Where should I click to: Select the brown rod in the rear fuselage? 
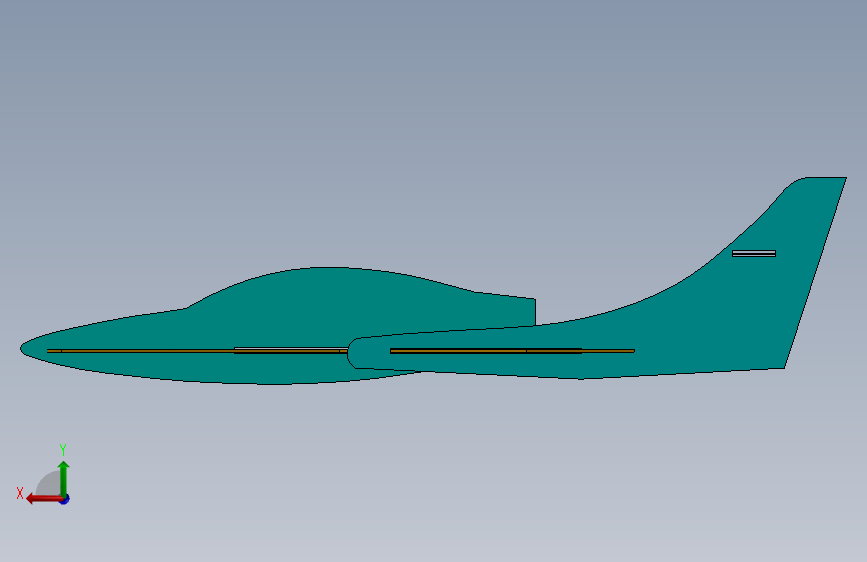512,351
